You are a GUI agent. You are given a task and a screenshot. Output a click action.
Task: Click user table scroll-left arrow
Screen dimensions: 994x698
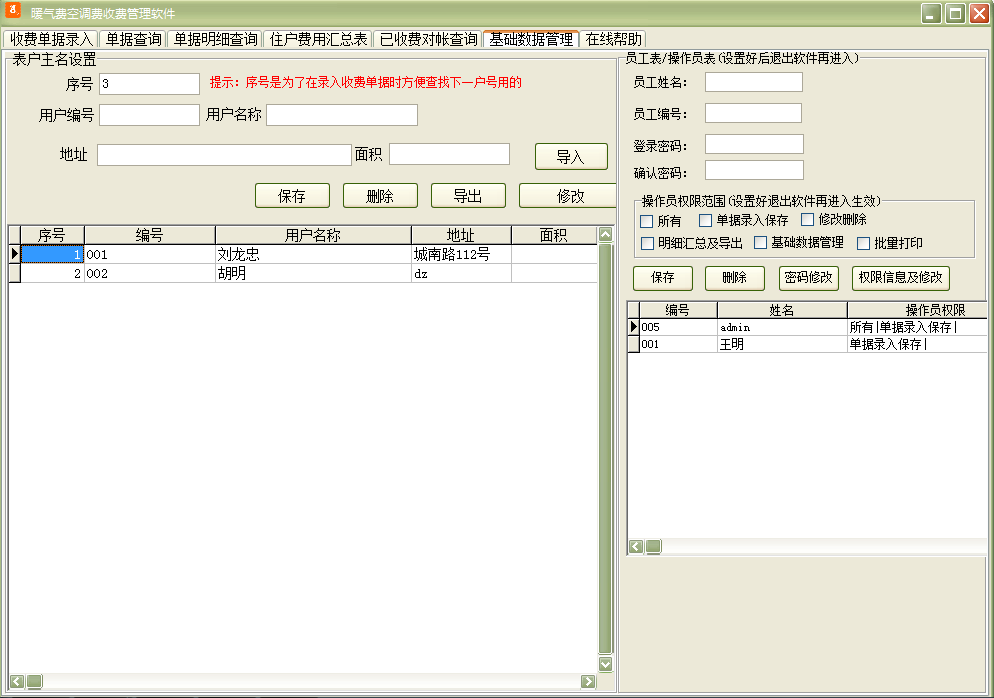pyautogui.click(x=17, y=682)
